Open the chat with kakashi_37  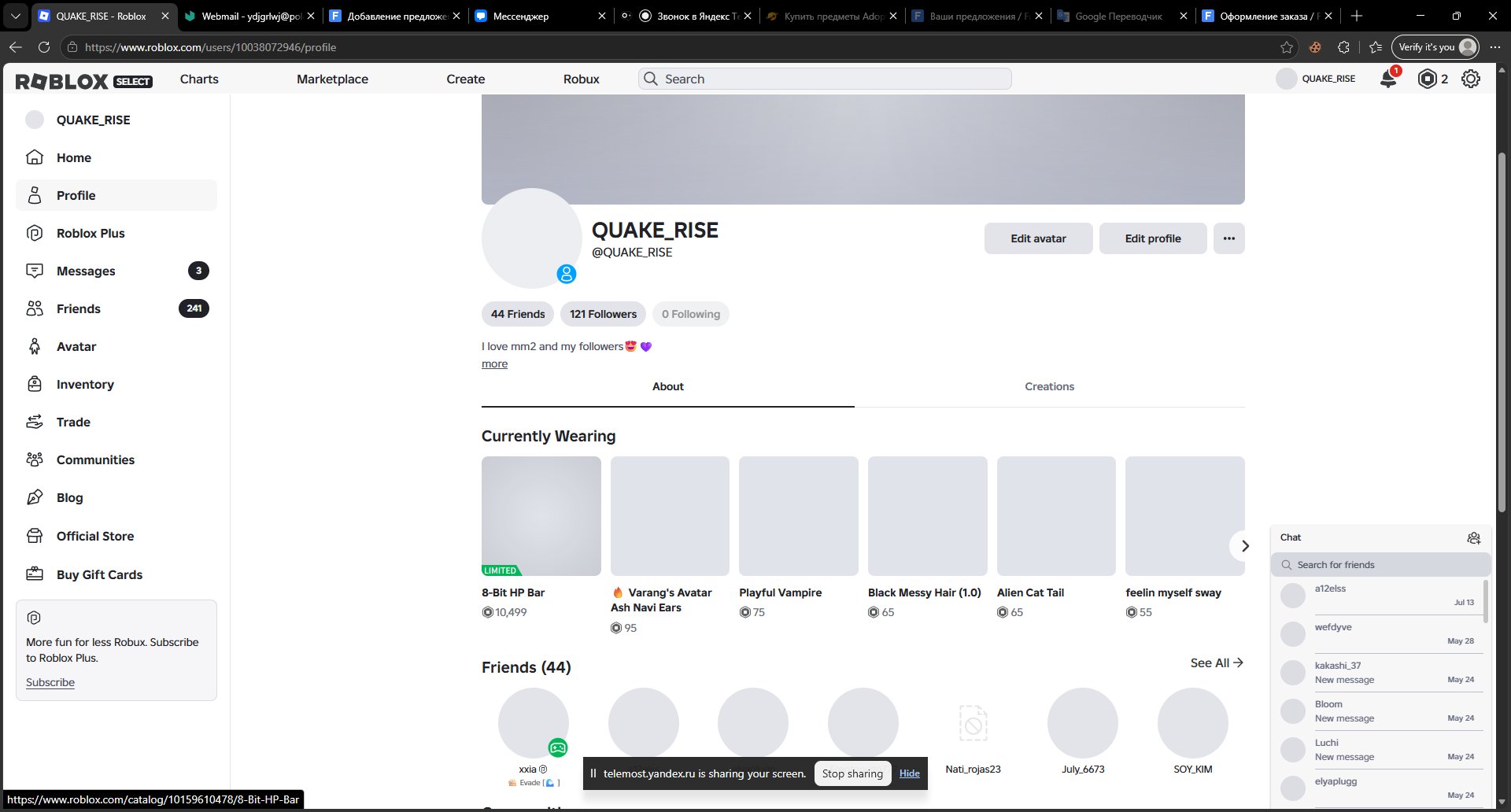tap(1381, 673)
